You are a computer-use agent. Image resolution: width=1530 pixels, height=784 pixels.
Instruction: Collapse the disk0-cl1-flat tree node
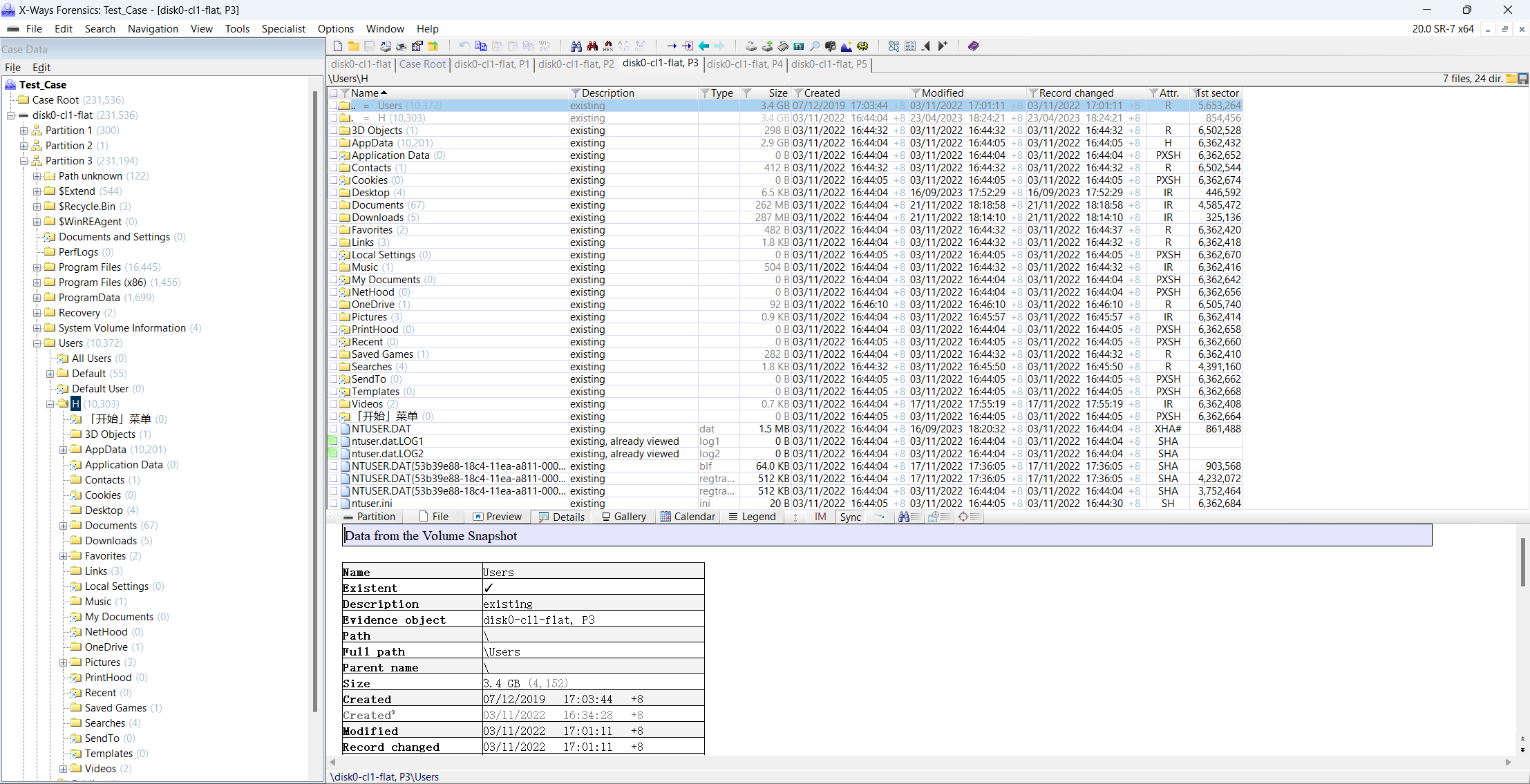pos(11,115)
